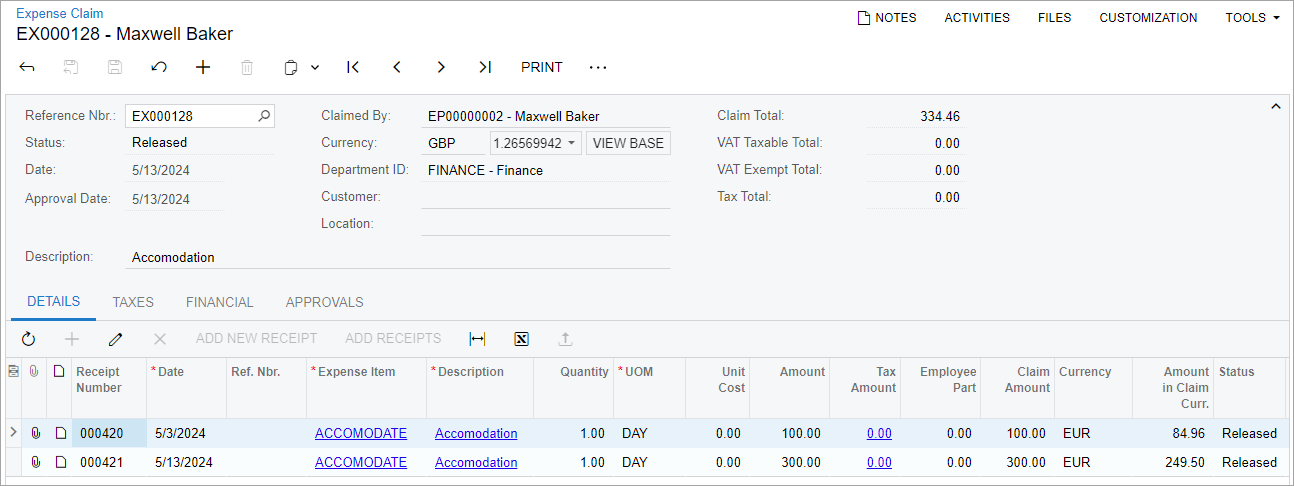This screenshot has width=1294, height=486.
Task: Go to the first record
Action: [353, 67]
